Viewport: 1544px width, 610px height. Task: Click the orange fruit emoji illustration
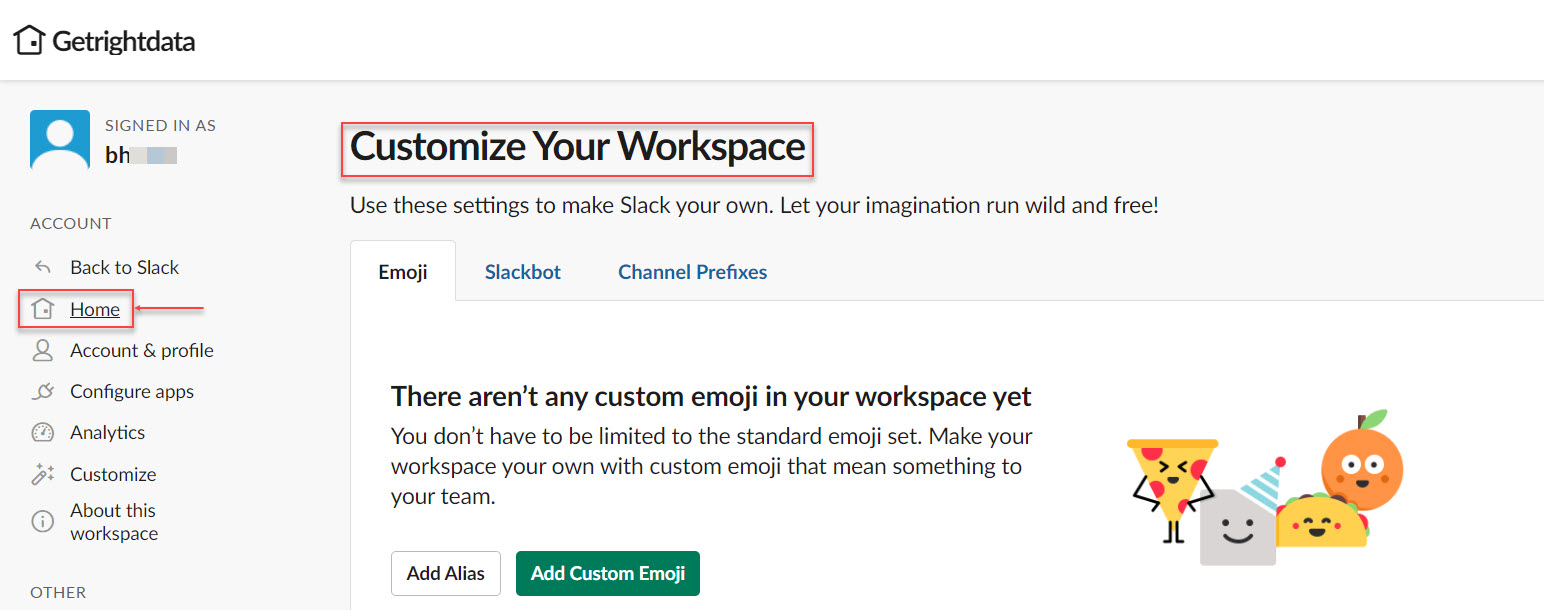pos(1361,460)
